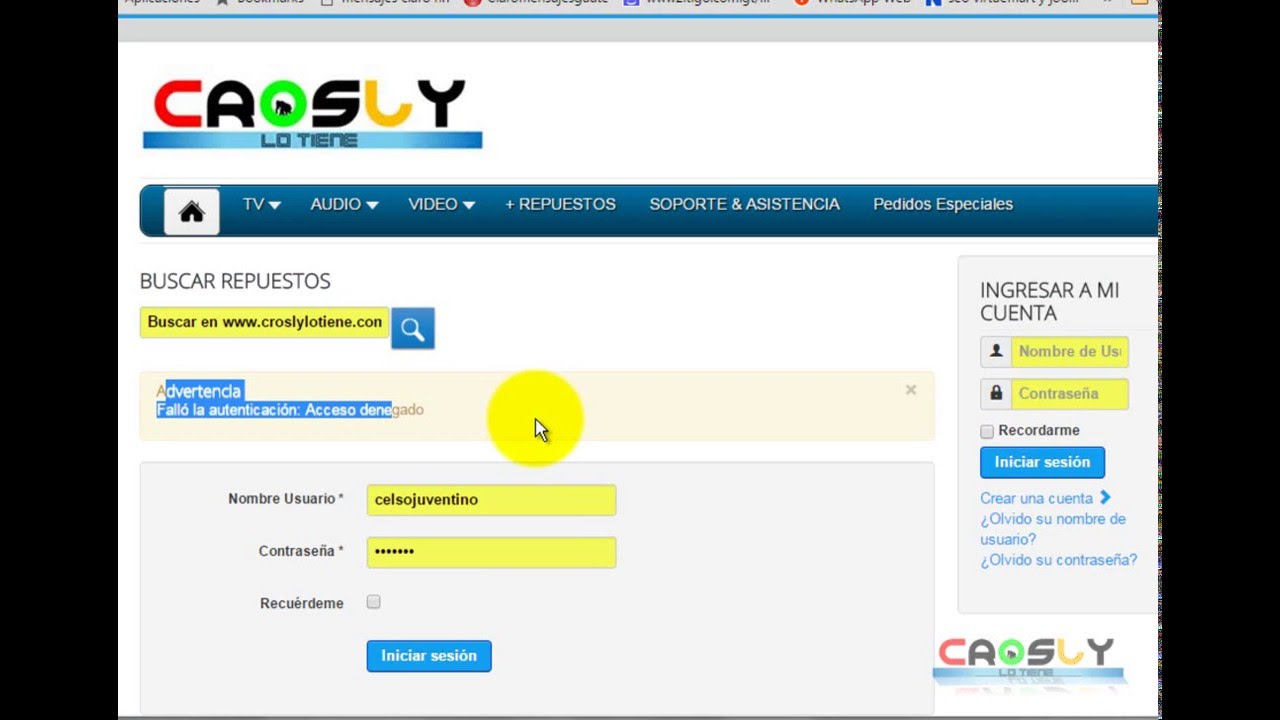Open SOPORTE & ASISTENCIA menu item
Viewport: 1280px width, 720px height.
tap(744, 204)
